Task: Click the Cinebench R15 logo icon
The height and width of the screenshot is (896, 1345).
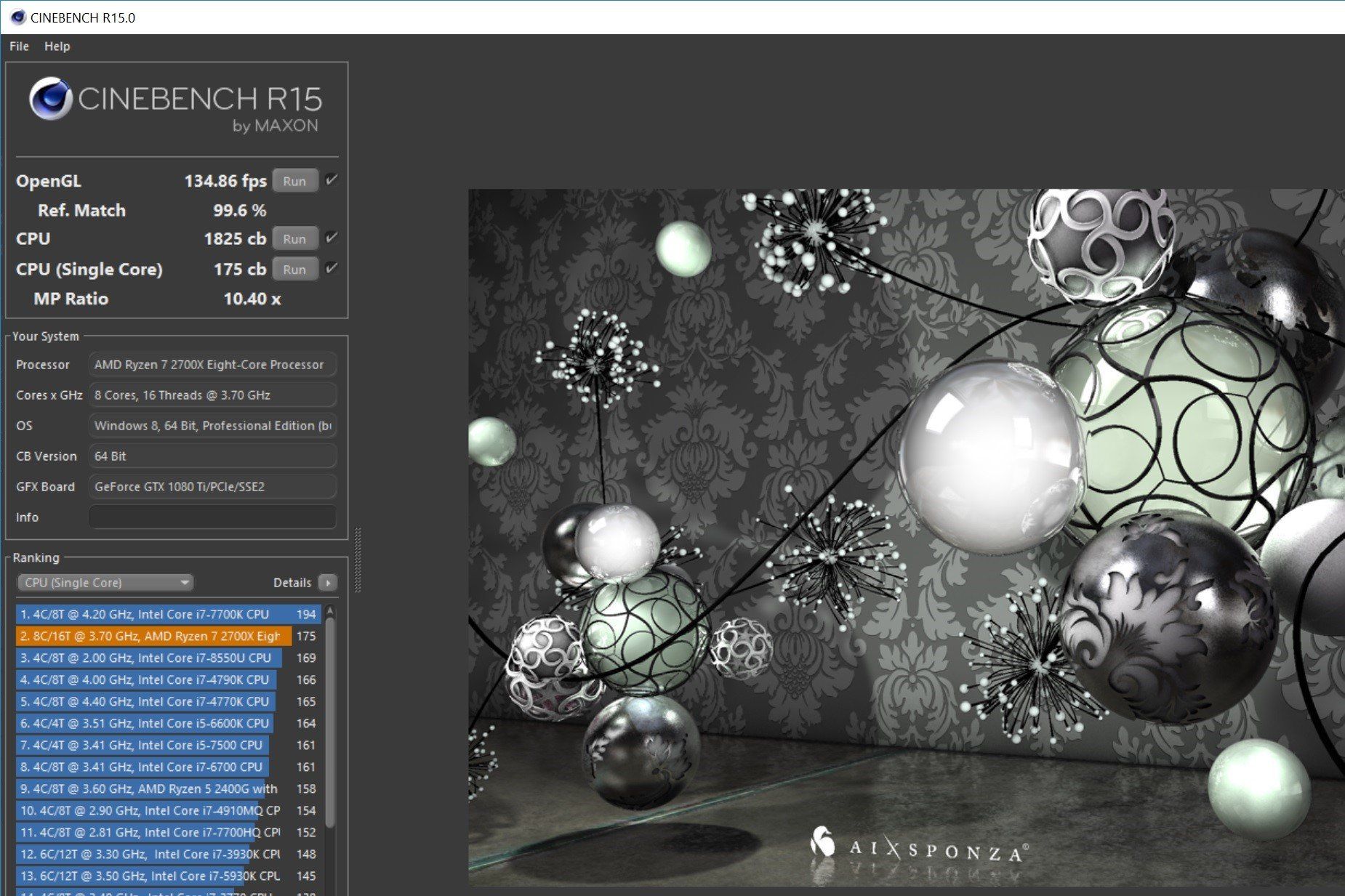Action: tap(50, 99)
